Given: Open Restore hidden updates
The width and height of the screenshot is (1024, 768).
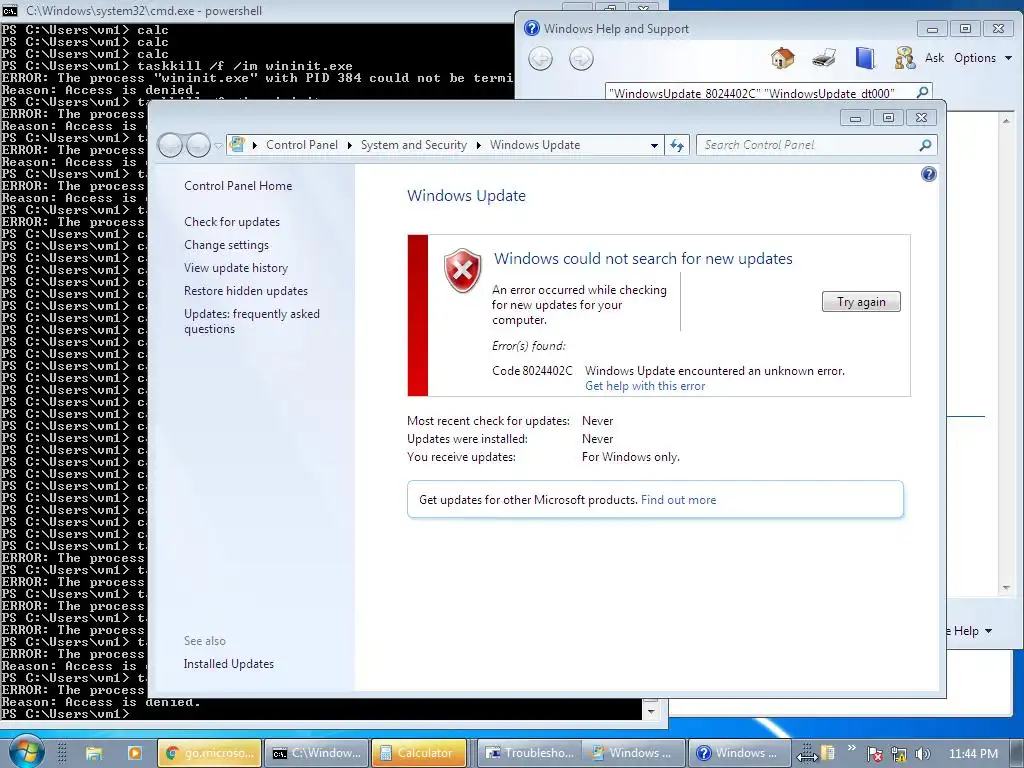Looking at the screenshot, I should tap(246, 291).
